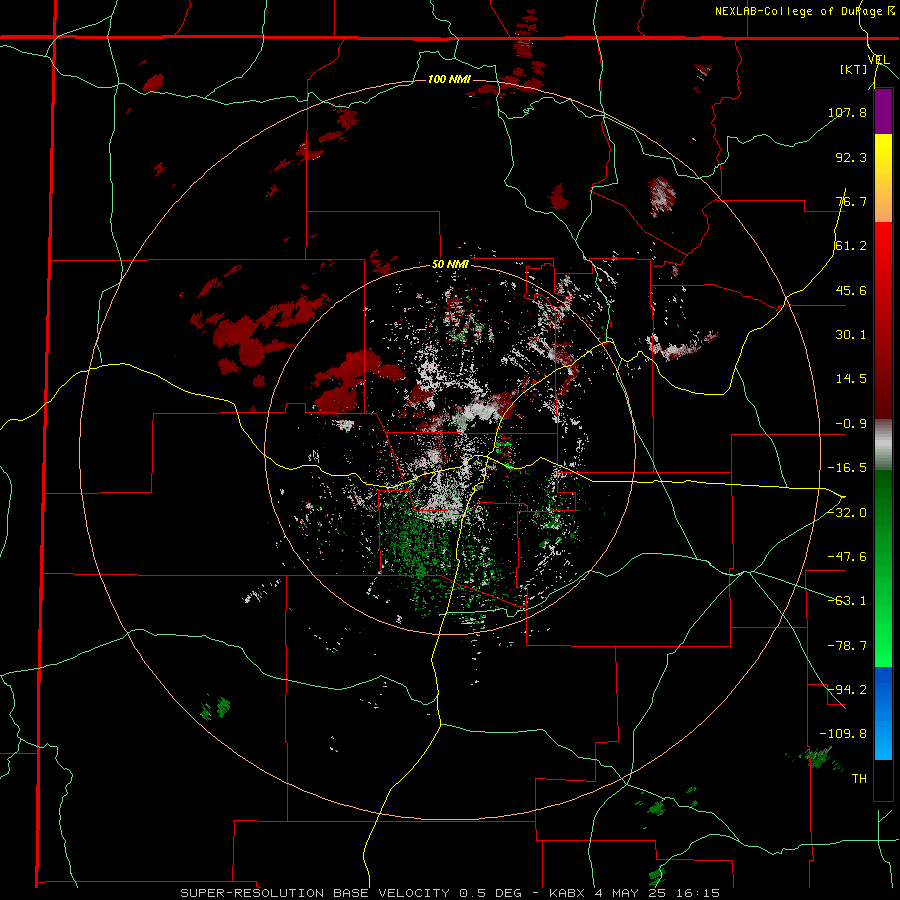Screen dimensions: 900x900
Task: Select the 92.3 velocity scale value
Action: click(x=851, y=157)
